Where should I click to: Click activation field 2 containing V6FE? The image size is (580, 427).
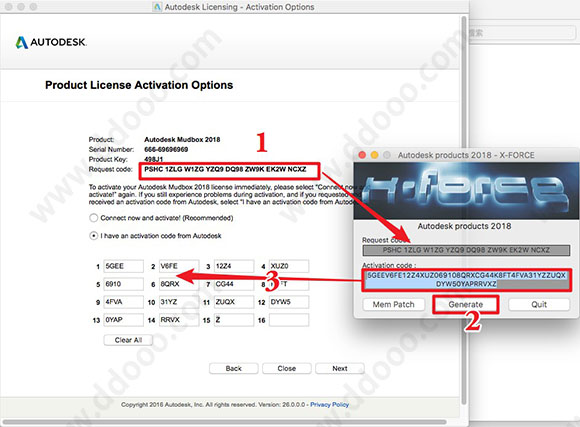[x=179, y=266]
